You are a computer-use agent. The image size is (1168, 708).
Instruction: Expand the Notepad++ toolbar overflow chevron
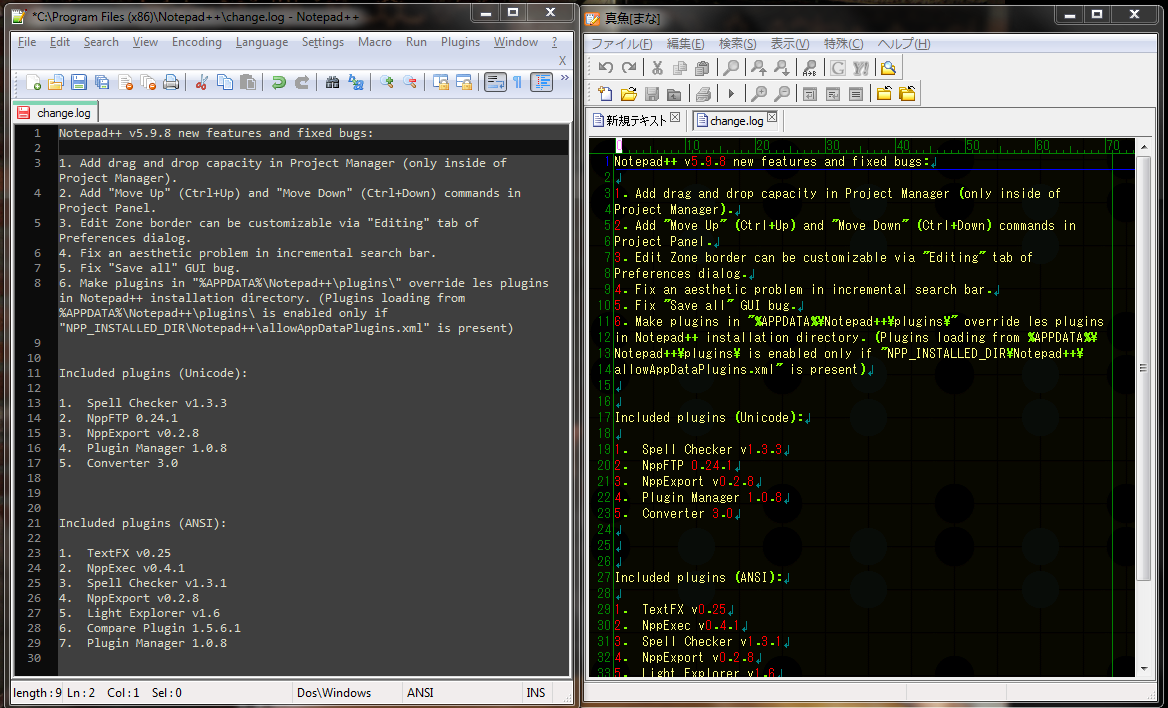click(564, 77)
